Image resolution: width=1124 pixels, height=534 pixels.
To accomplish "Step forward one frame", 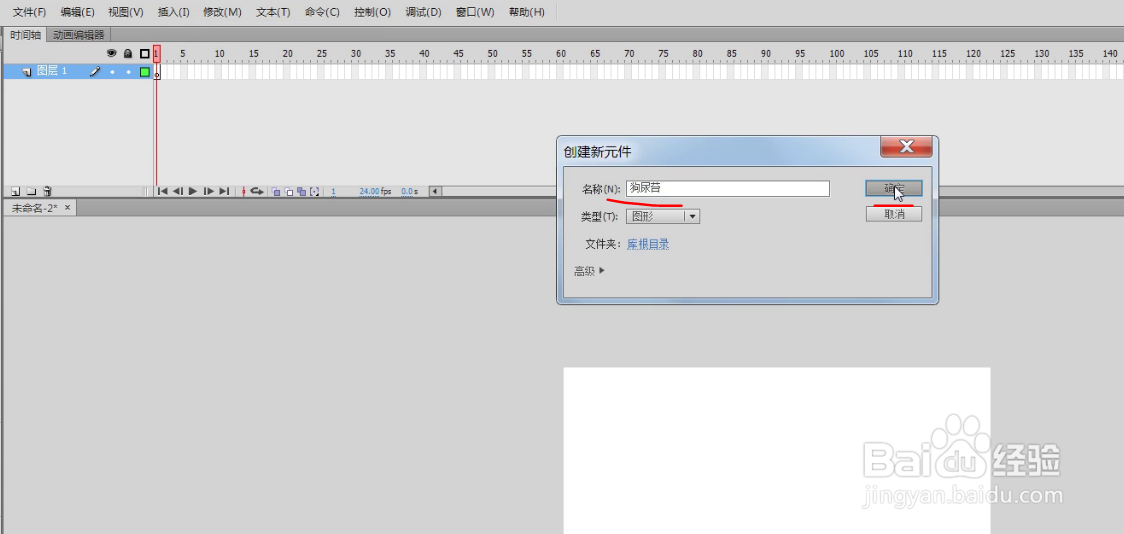I will [x=209, y=191].
